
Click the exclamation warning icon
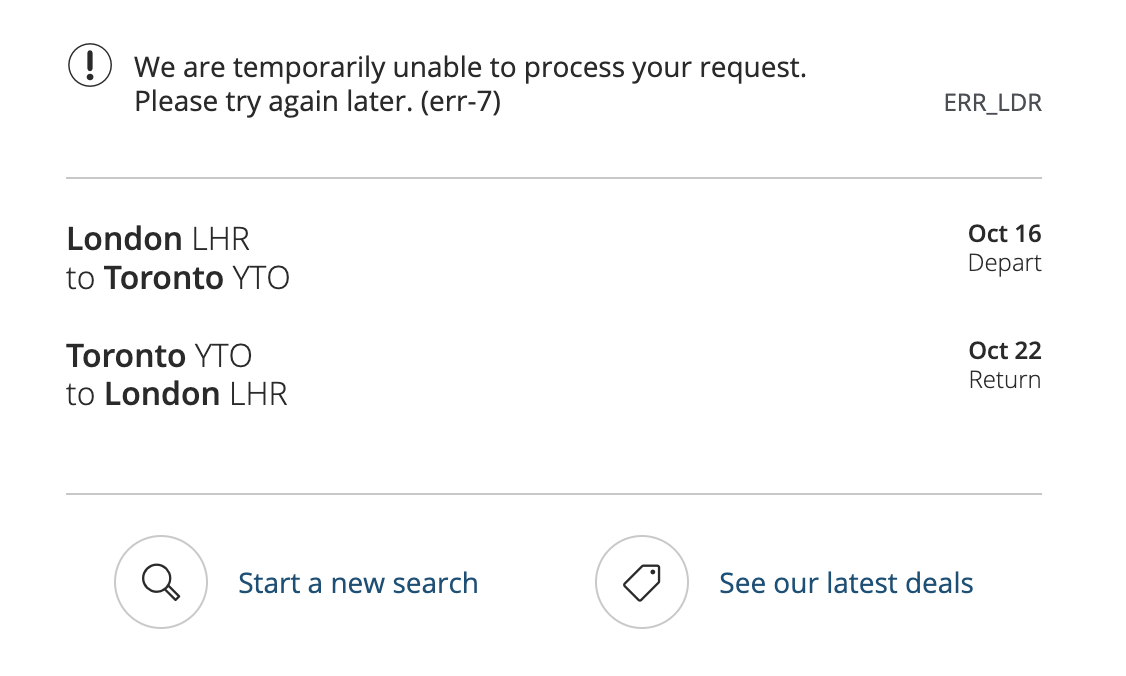tap(90, 67)
